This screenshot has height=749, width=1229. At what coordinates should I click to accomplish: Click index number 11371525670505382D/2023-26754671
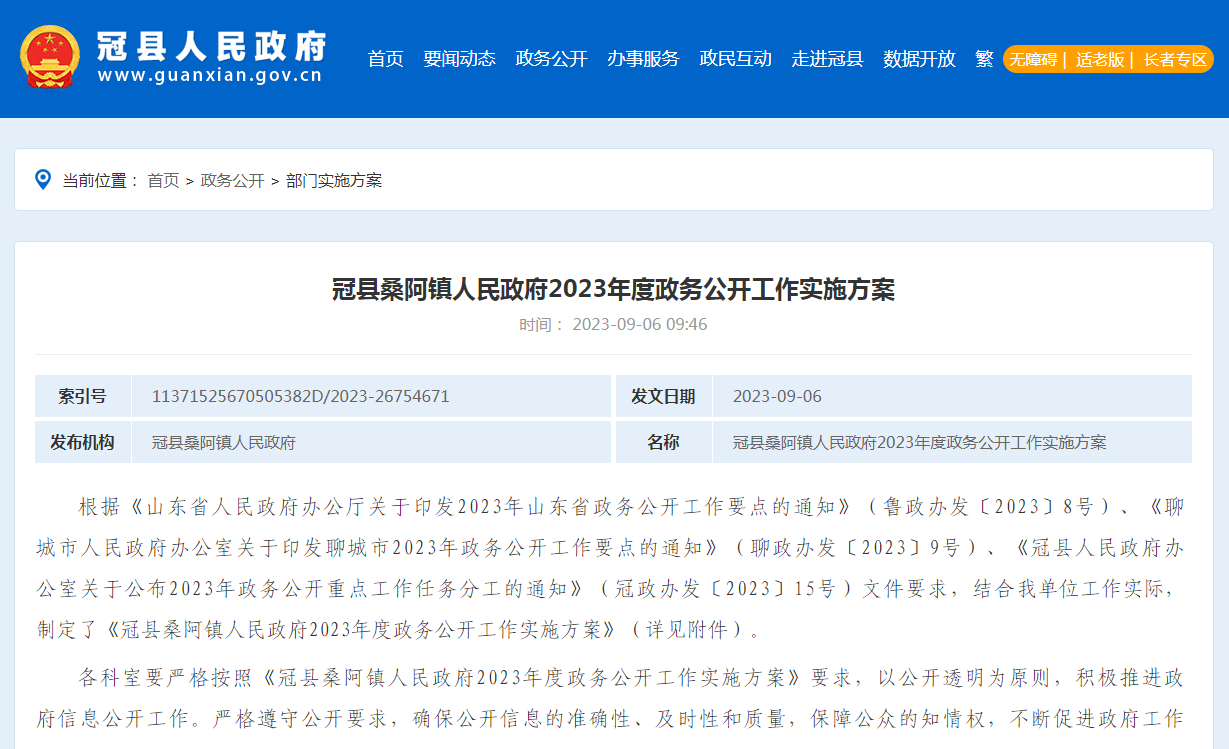tap(301, 396)
